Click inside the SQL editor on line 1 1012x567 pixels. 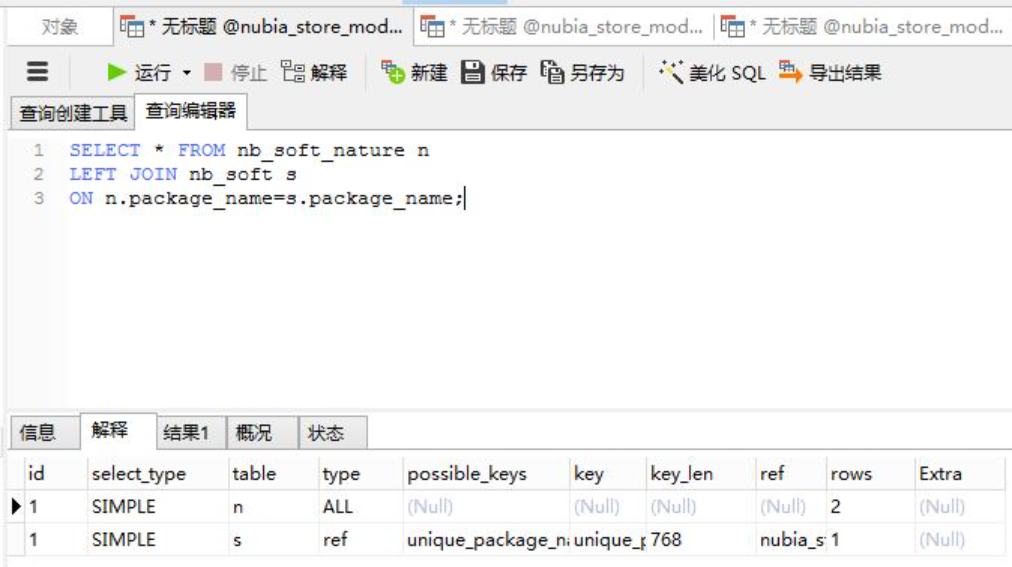249,150
